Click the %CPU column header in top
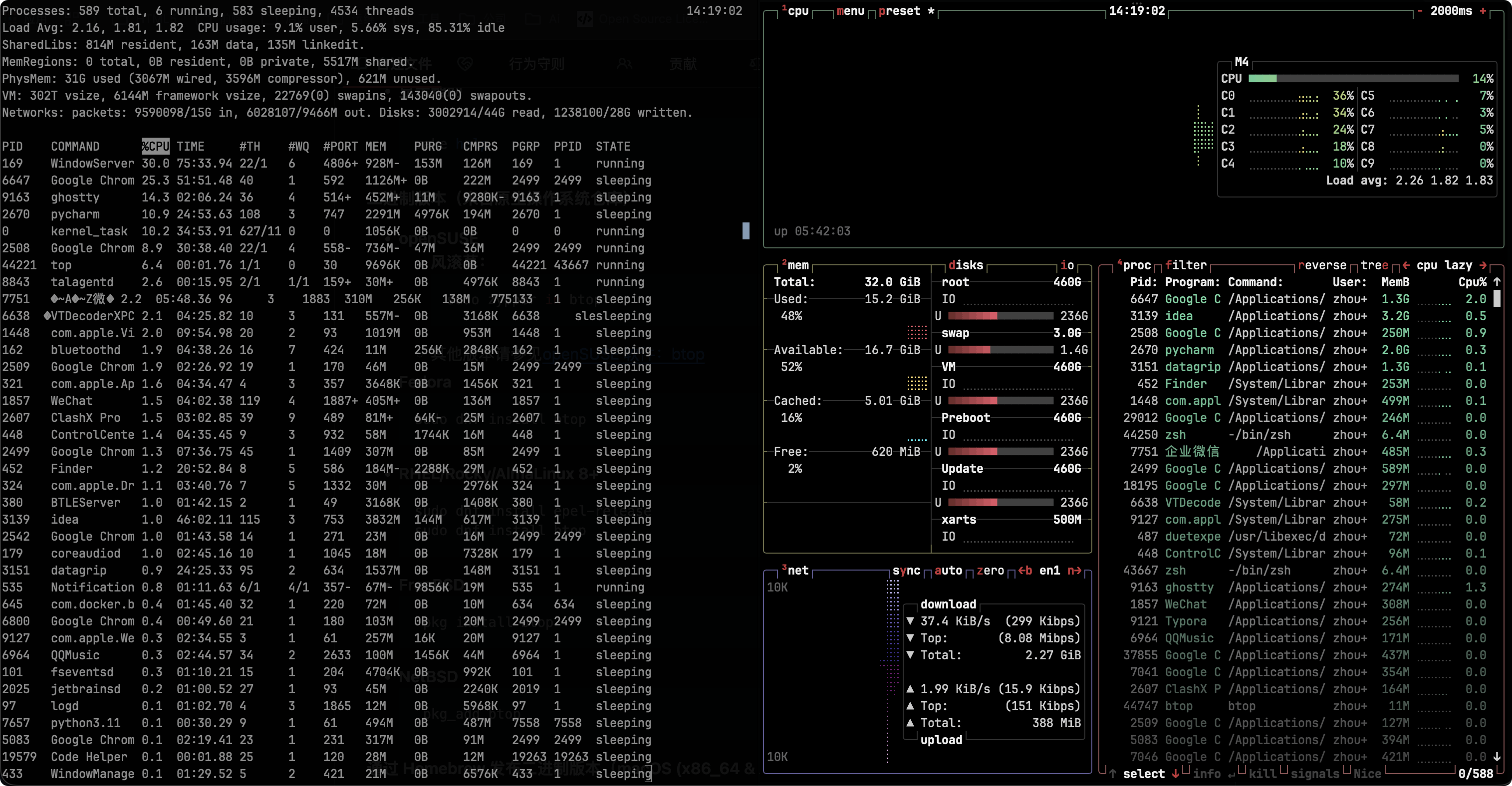 155,147
